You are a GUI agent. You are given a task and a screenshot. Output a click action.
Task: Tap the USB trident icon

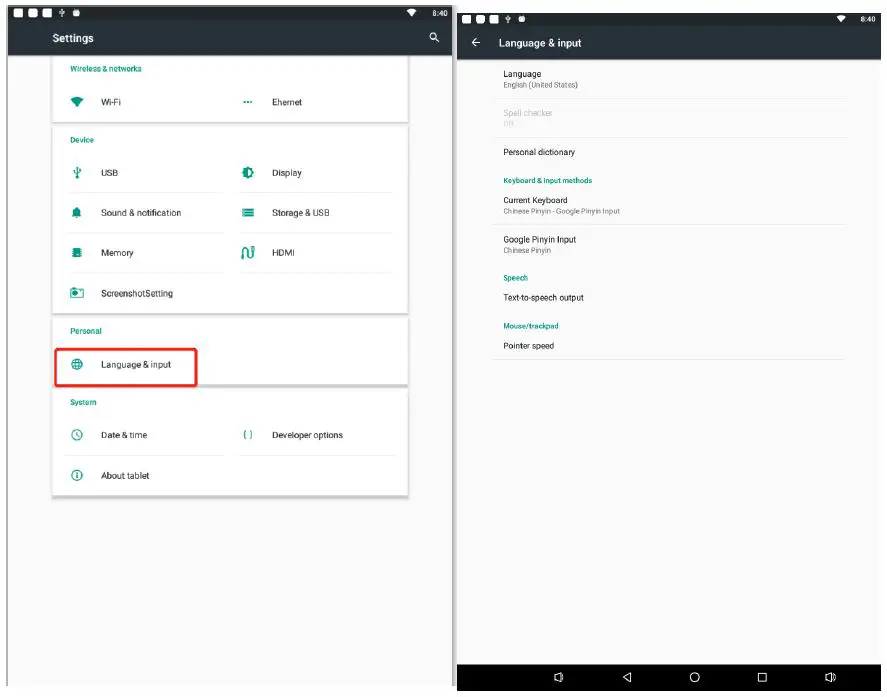(x=77, y=173)
